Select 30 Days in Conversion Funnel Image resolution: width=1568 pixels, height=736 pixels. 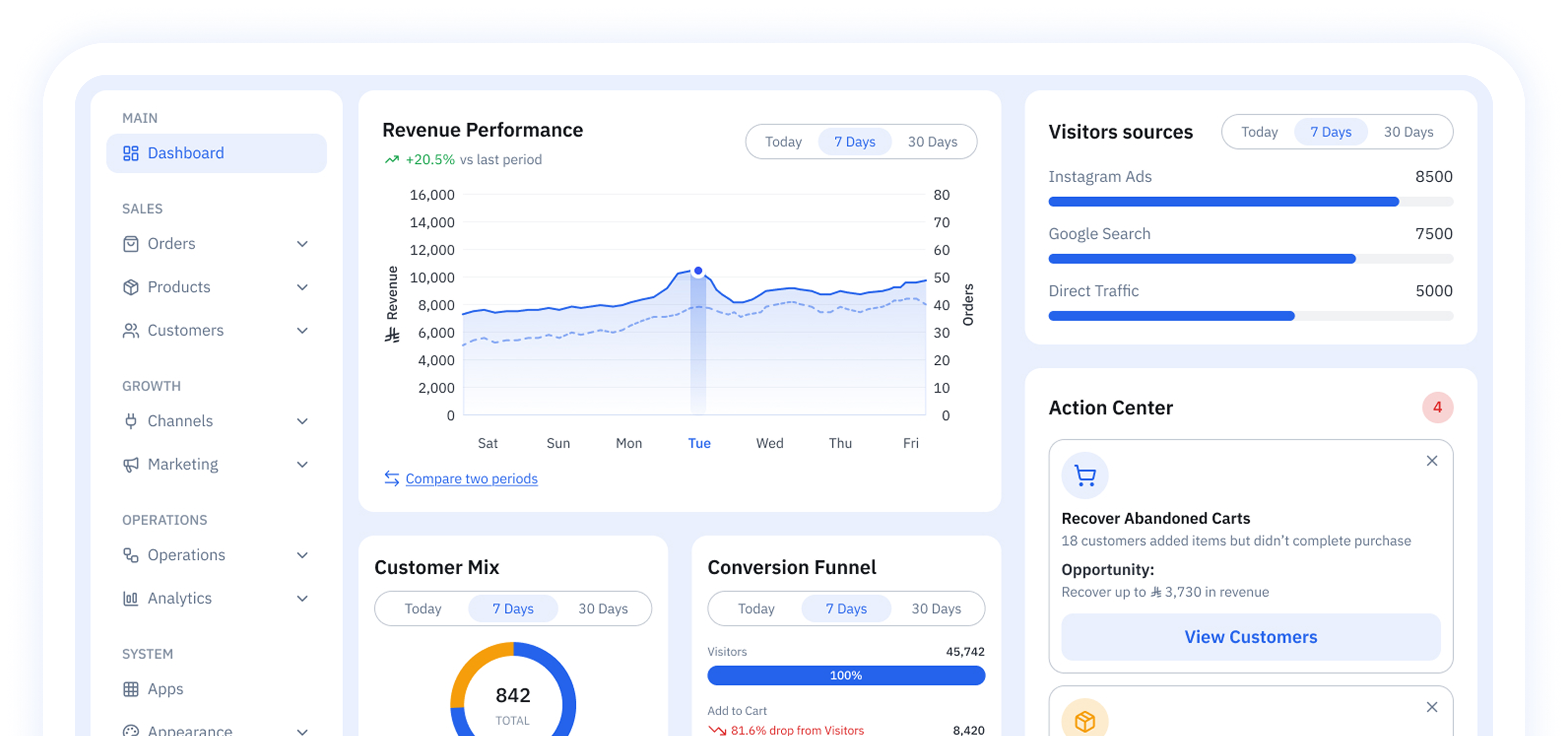936,609
